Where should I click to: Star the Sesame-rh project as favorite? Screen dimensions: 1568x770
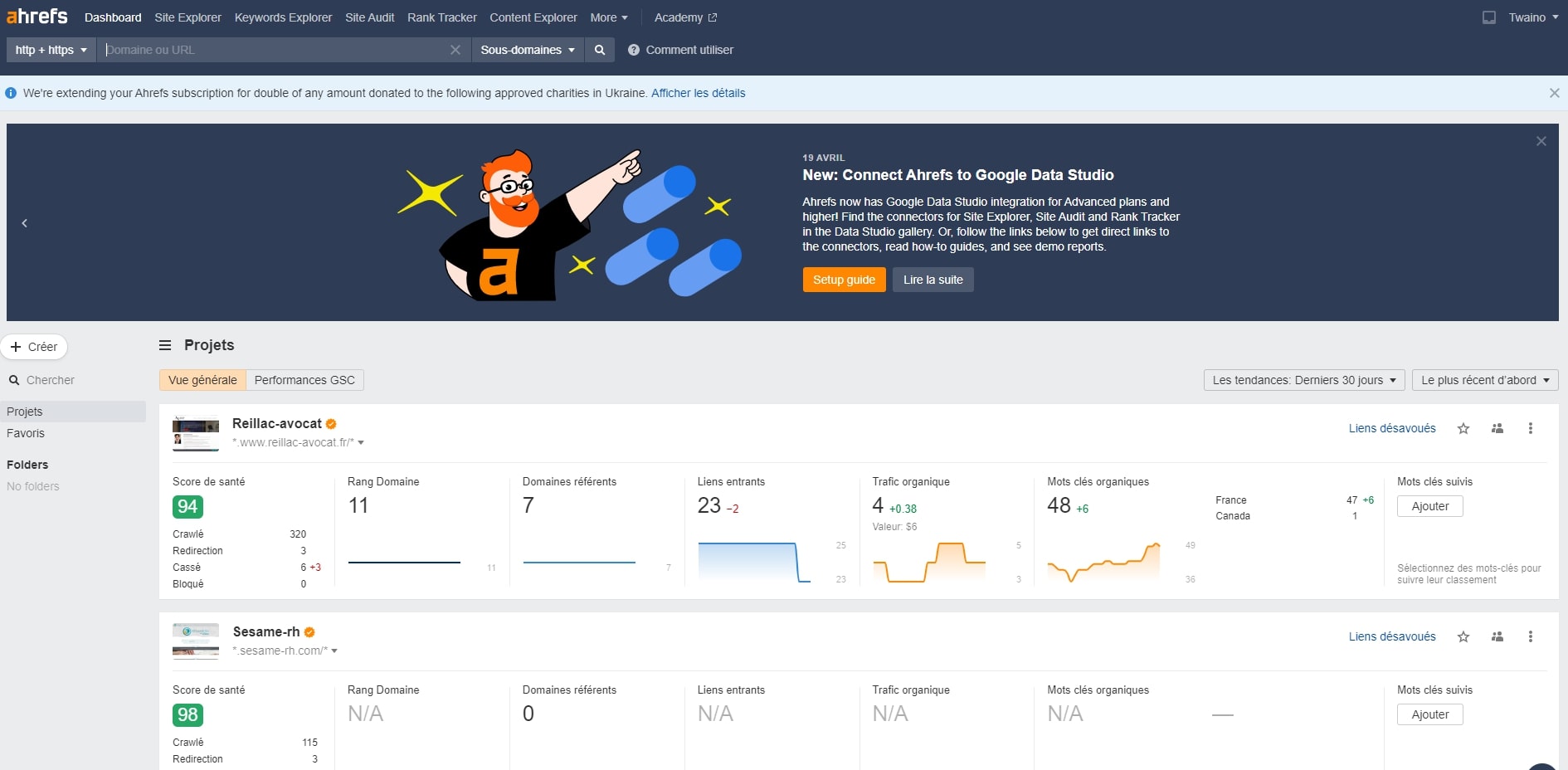(x=1463, y=636)
